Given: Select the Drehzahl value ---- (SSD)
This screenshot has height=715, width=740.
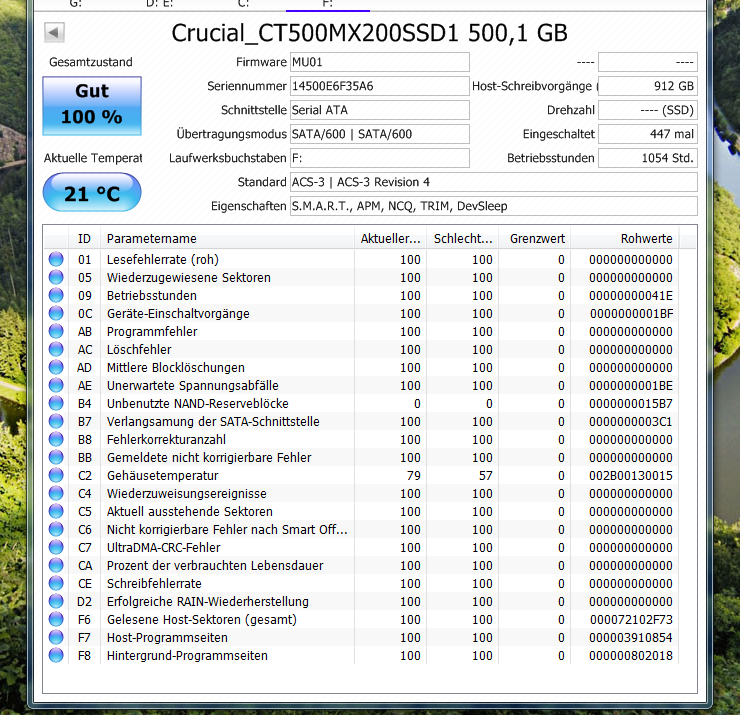Looking at the screenshot, I should (648, 110).
